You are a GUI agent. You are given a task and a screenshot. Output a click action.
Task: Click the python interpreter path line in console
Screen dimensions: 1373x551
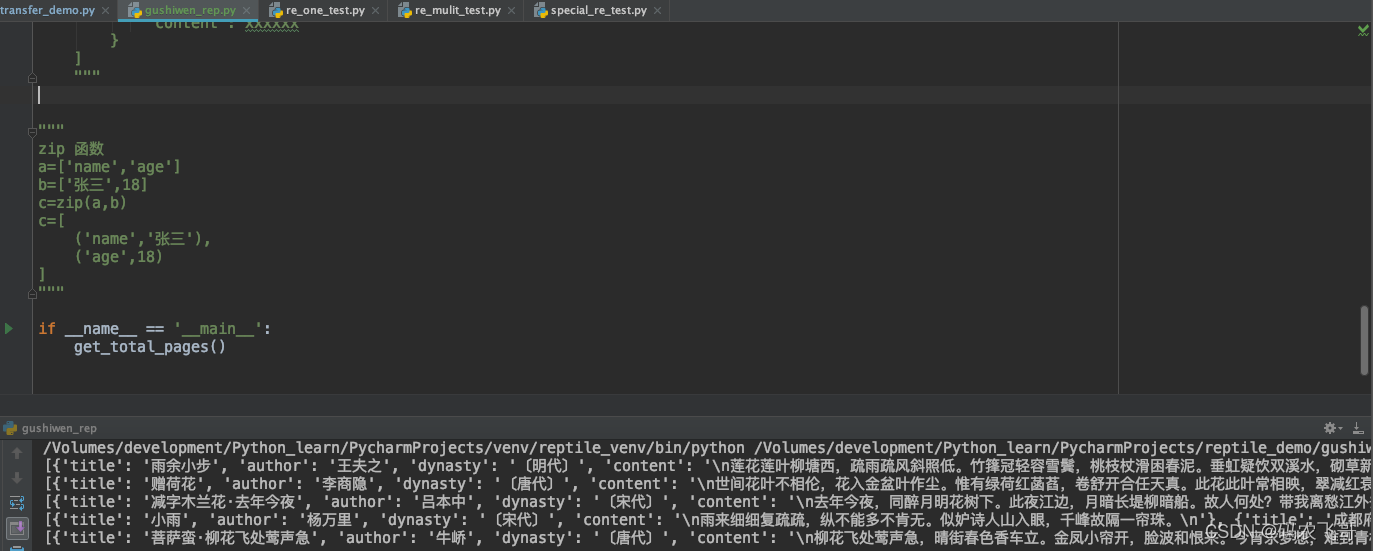707,448
